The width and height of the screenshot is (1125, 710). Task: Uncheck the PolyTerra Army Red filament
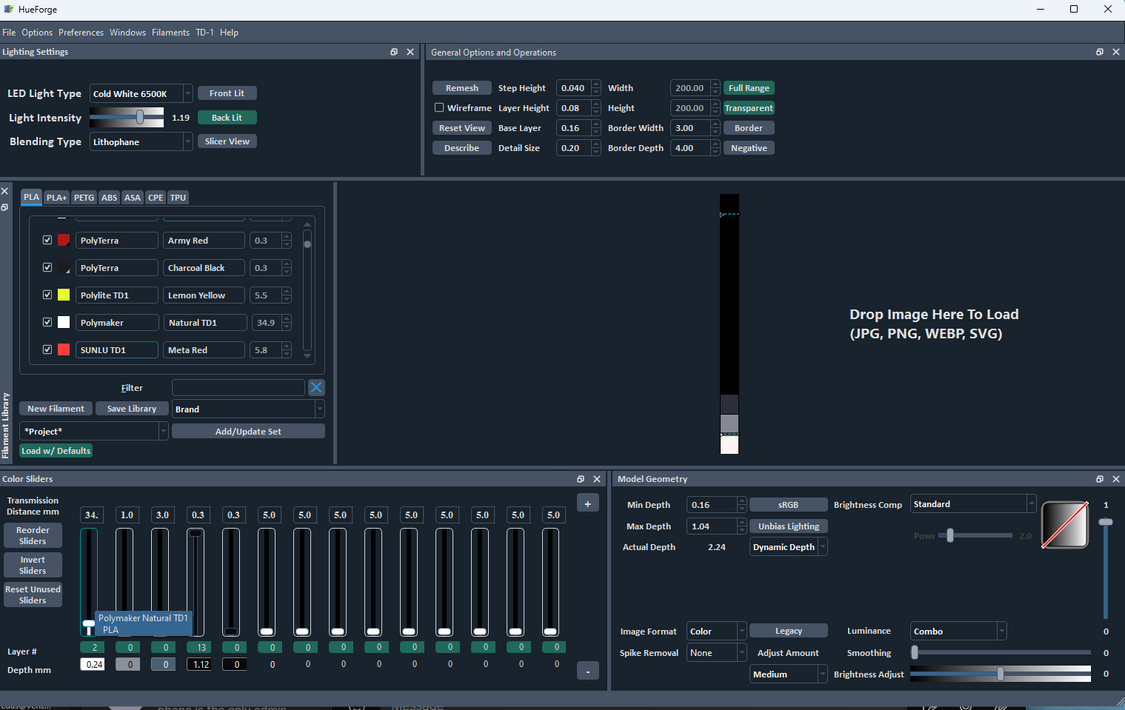[47, 240]
